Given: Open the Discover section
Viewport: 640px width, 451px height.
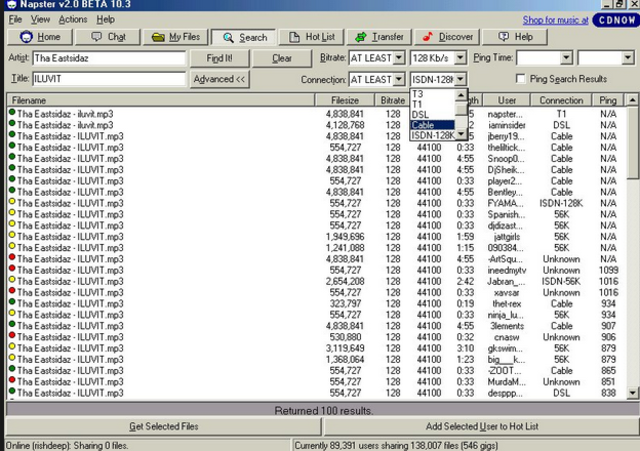Looking at the screenshot, I should coord(447,37).
